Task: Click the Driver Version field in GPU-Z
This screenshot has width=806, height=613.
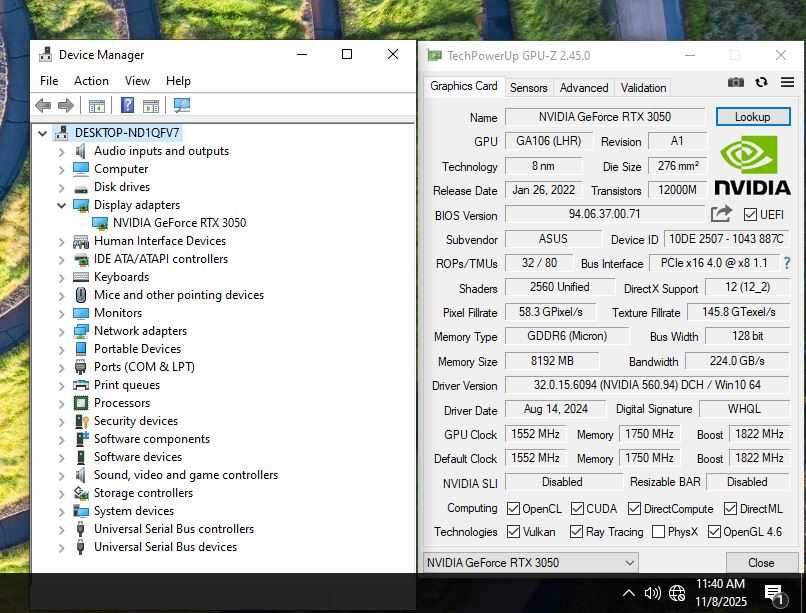Action: [647, 385]
